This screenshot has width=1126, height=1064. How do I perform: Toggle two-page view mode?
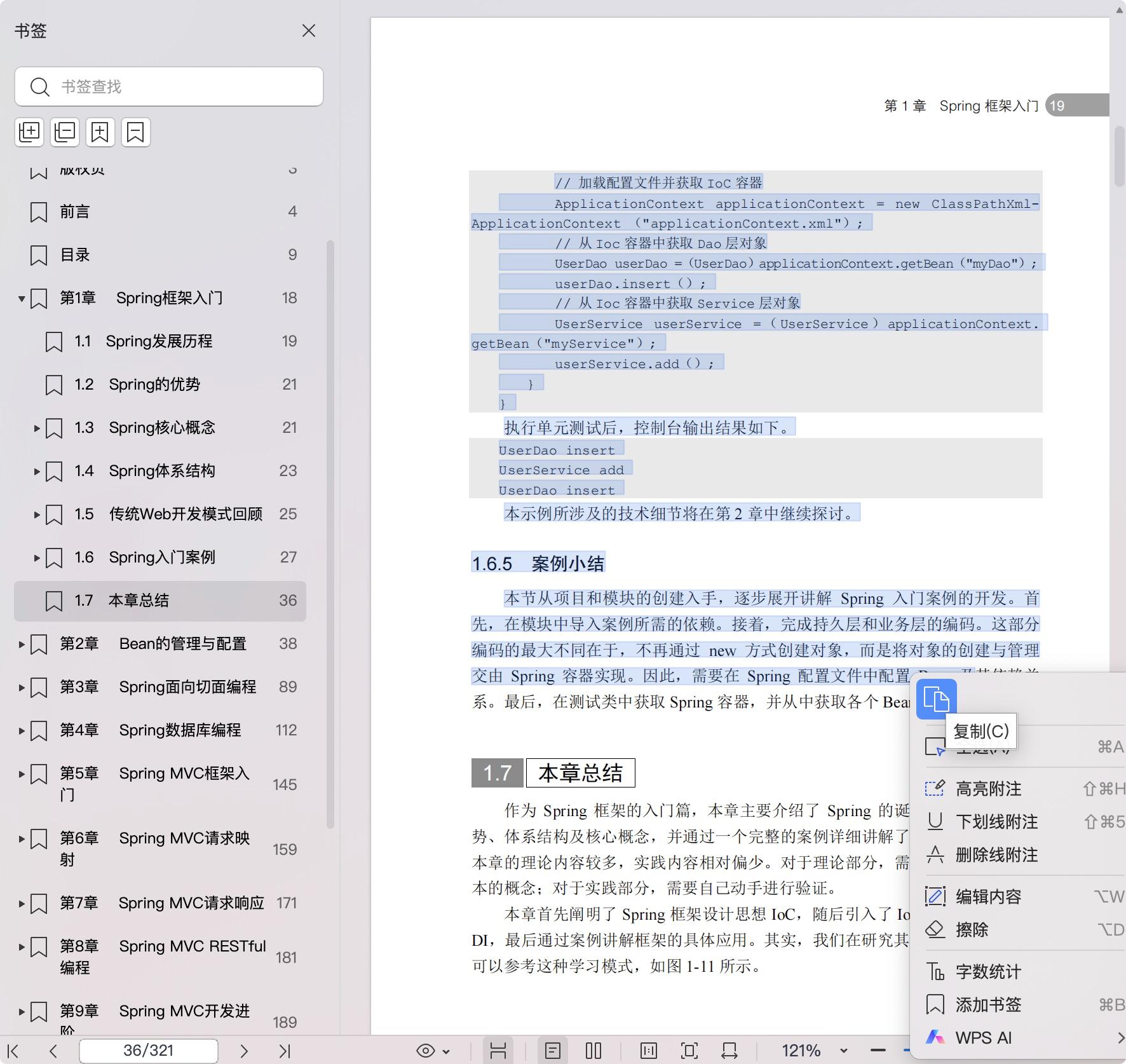tap(593, 1051)
